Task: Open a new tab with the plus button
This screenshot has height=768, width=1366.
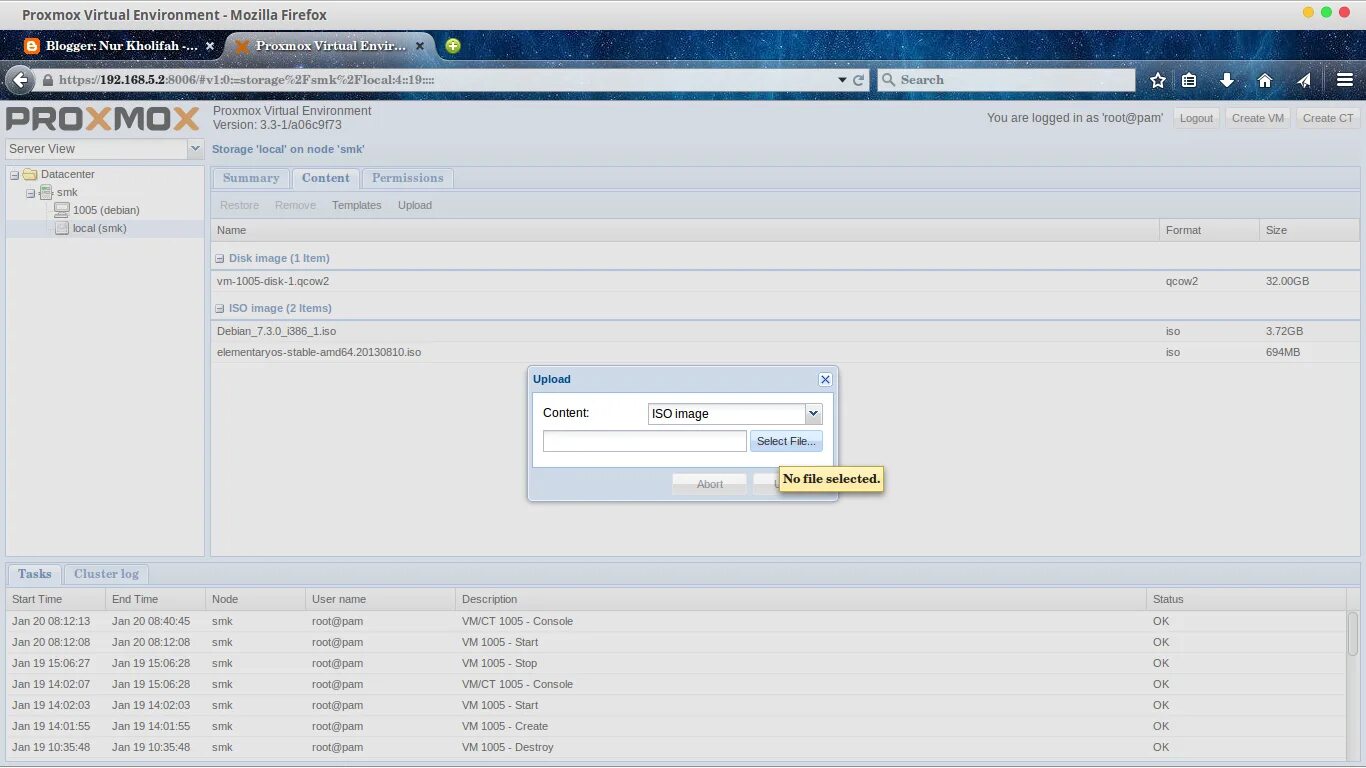Action: click(453, 45)
